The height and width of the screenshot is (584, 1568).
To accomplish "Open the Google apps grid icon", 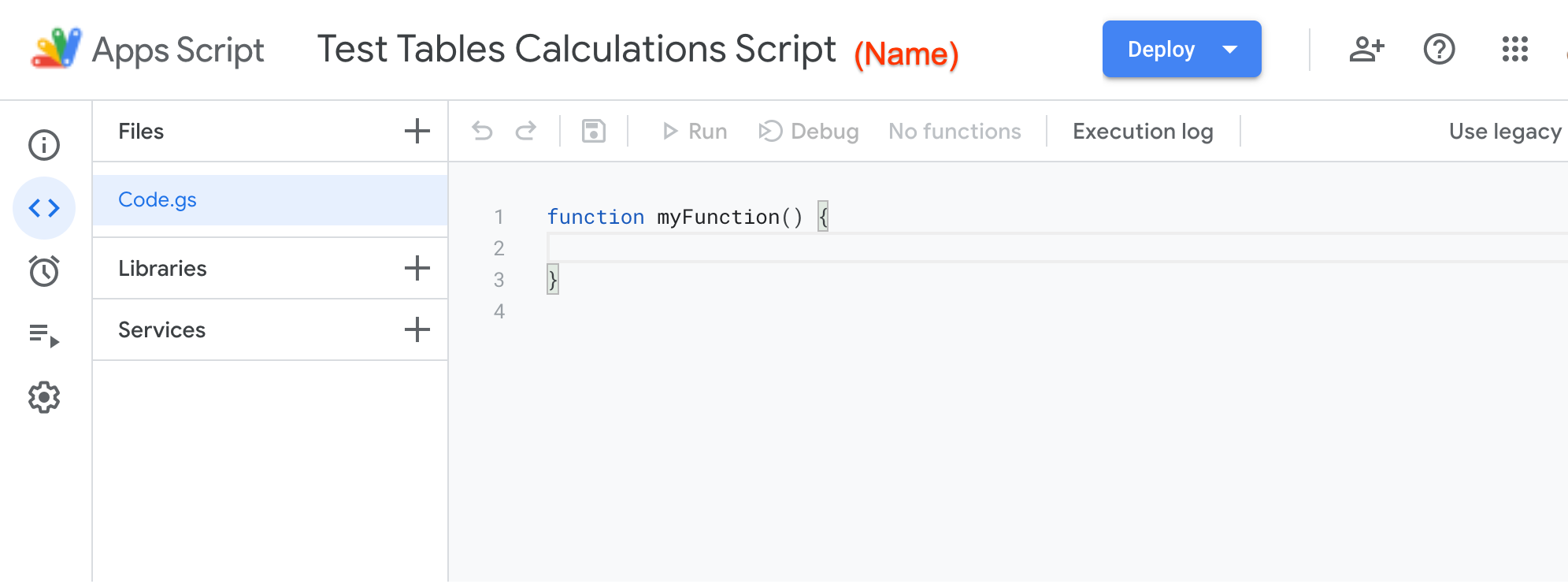I will 1514,50.
